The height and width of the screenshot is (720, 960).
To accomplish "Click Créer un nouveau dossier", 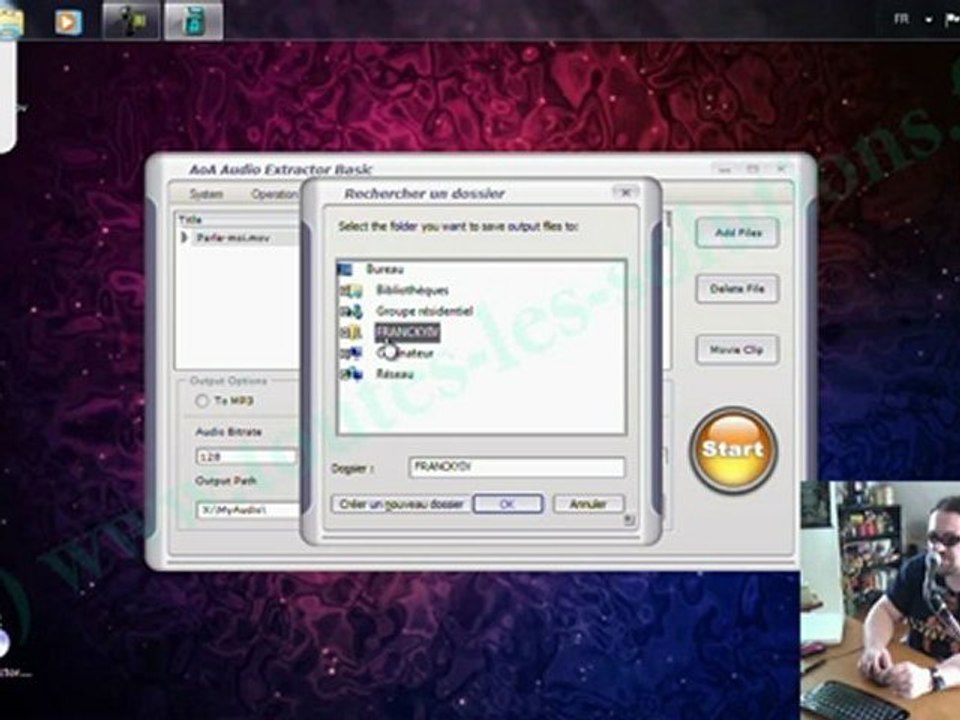I will pos(401,504).
